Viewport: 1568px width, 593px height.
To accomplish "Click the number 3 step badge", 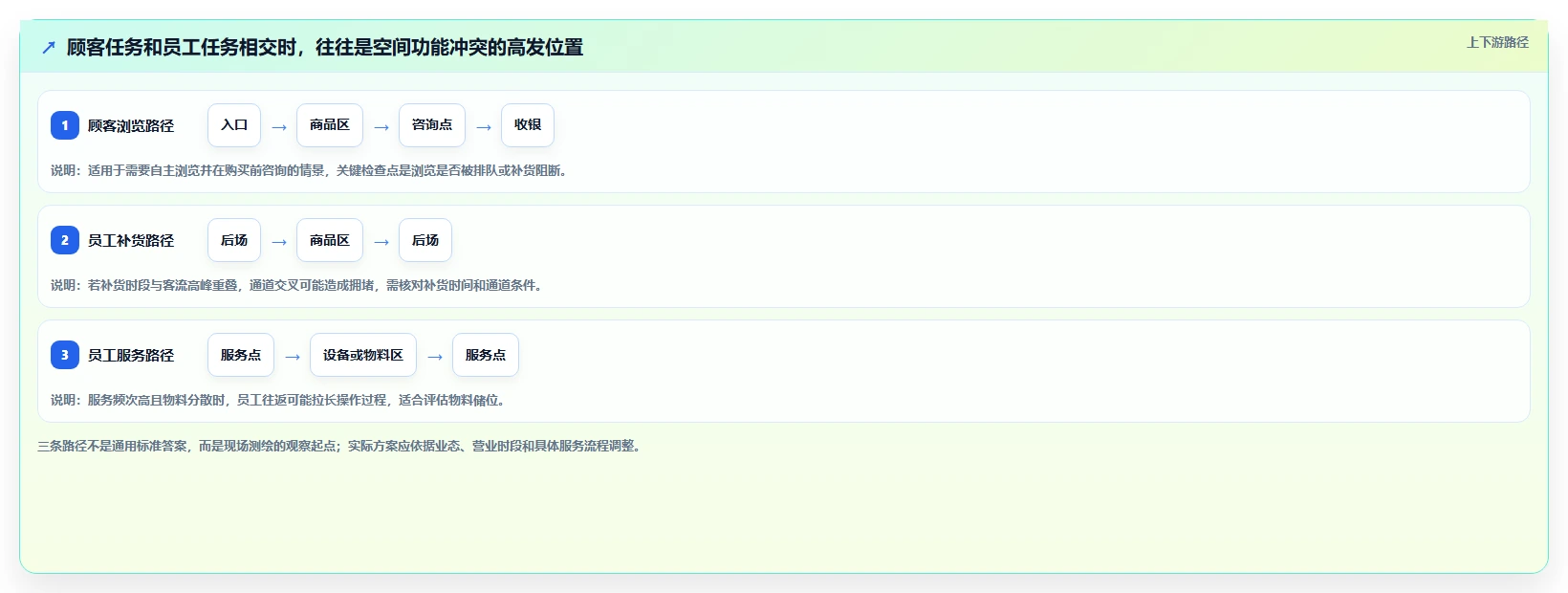I will click(65, 355).
